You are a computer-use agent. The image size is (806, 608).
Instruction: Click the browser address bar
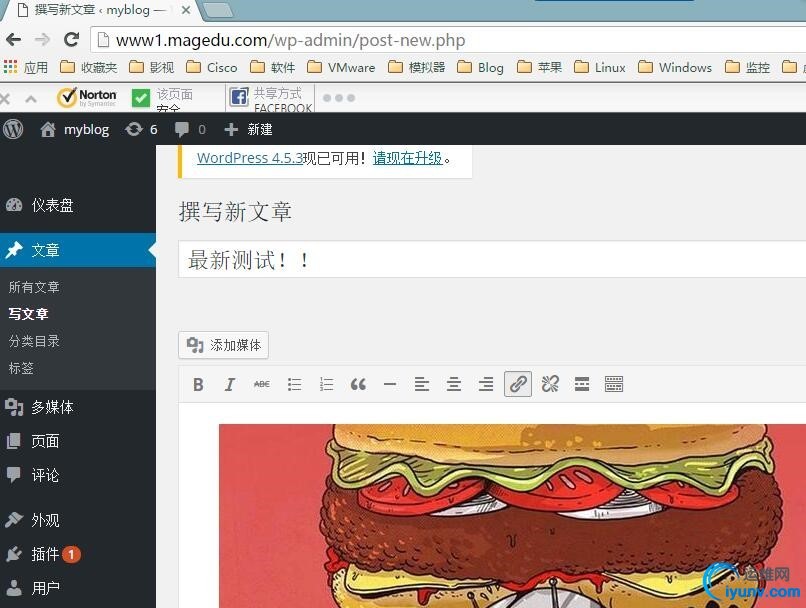(448, 40)
